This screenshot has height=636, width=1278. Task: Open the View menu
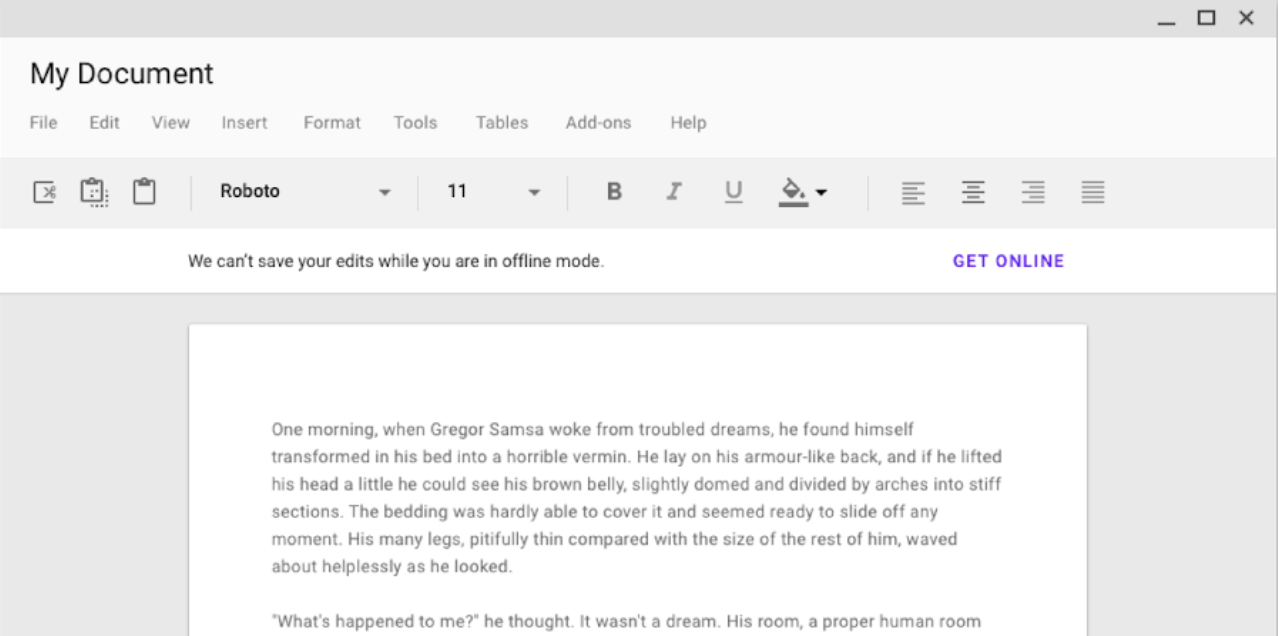[171, 123]
